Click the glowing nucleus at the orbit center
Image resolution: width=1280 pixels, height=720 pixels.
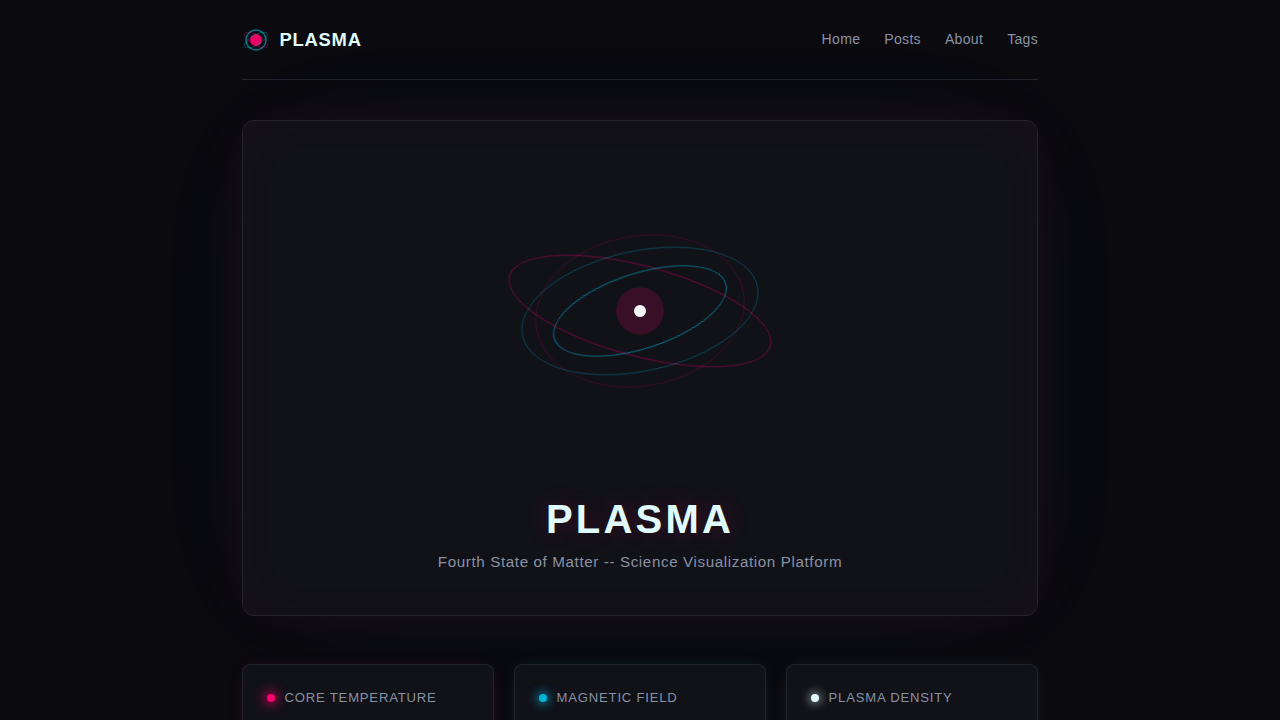(639, 311)
